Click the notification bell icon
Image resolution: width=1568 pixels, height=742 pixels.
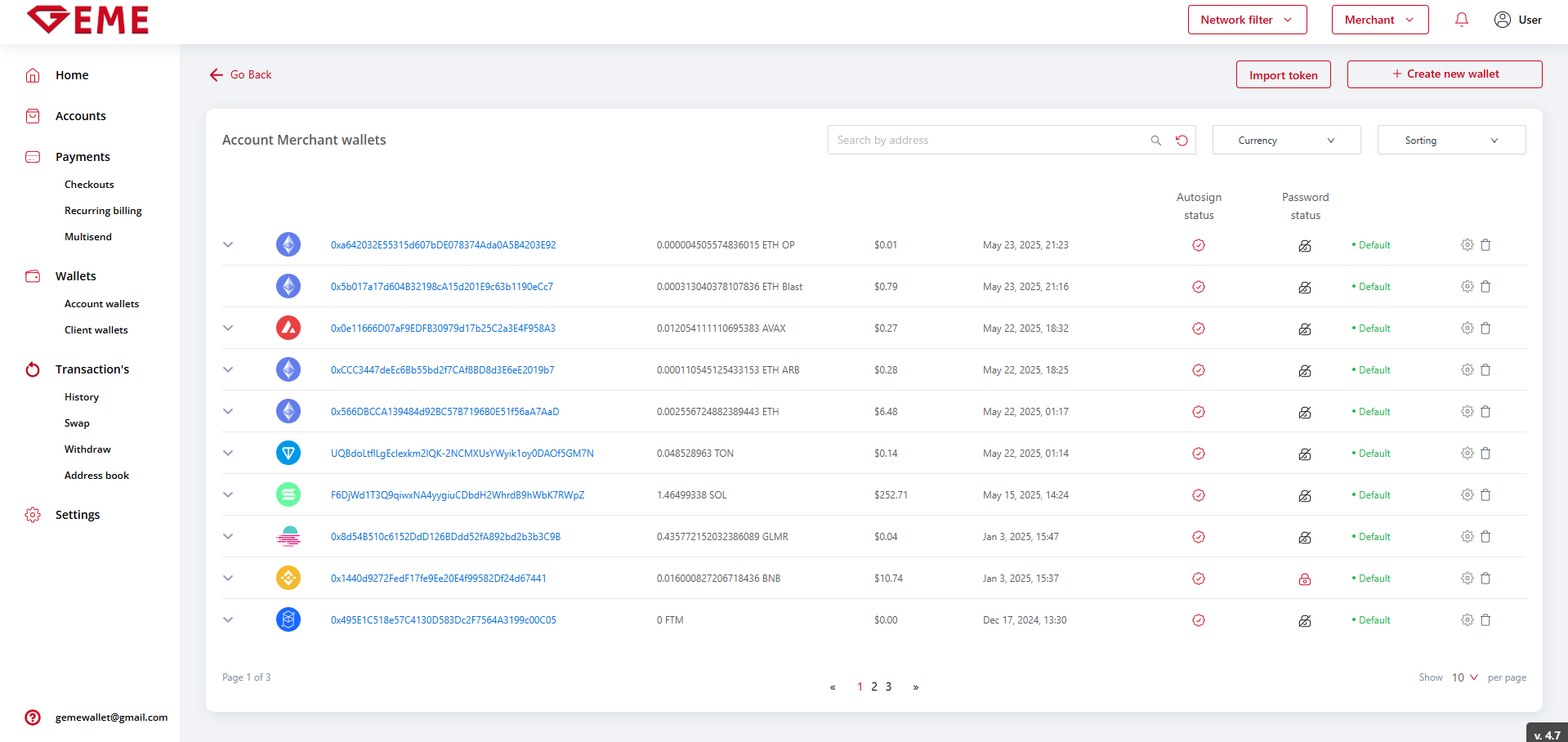tap(1461, 20)
